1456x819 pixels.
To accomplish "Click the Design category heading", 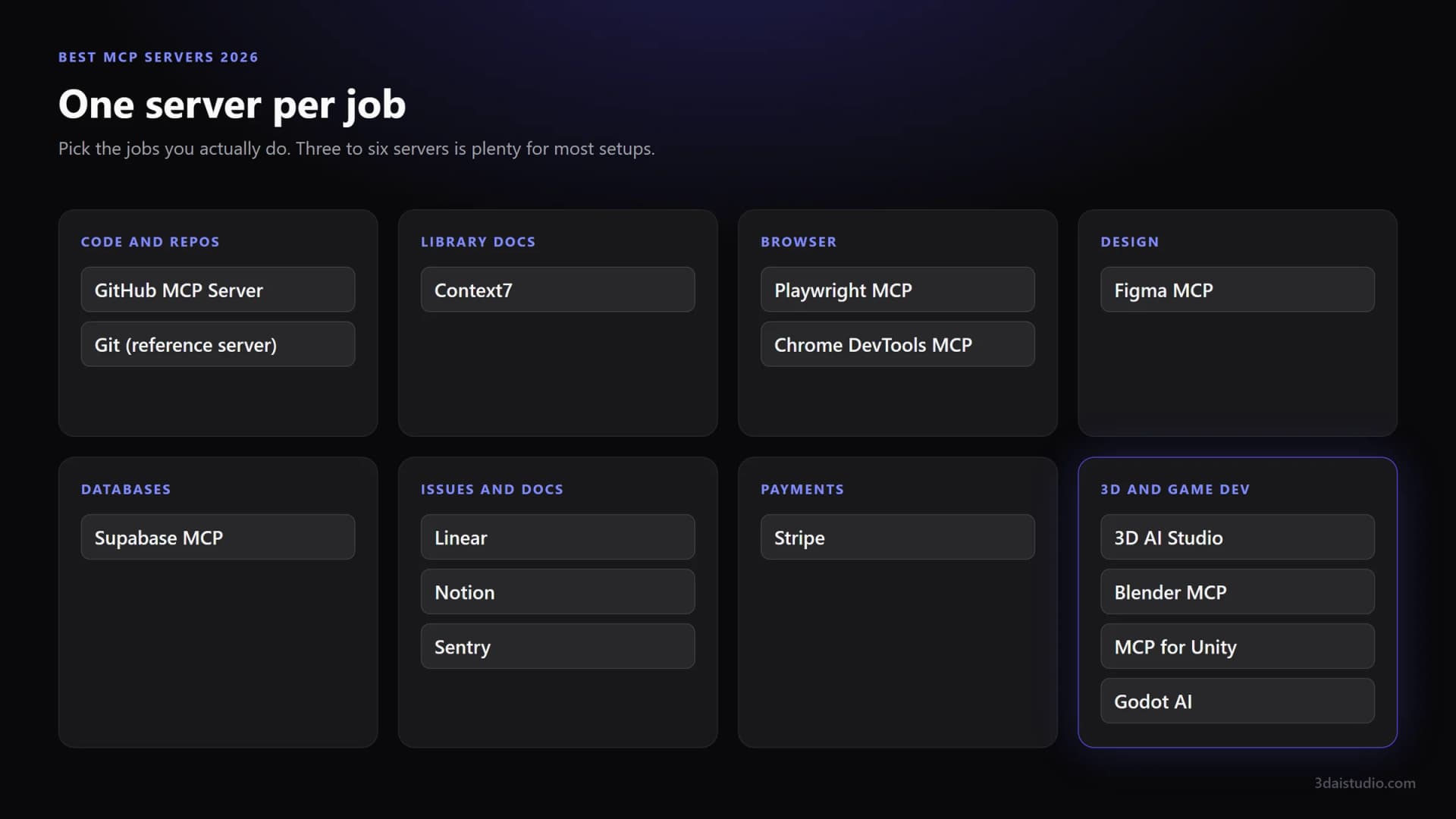I will [1130, 242].
